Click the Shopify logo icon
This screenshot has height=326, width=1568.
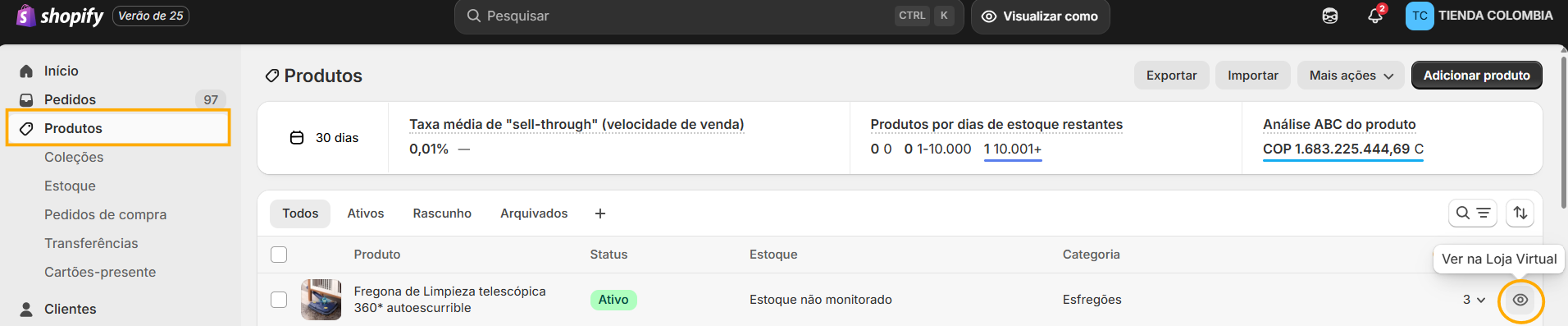click(x=25, y=16)
